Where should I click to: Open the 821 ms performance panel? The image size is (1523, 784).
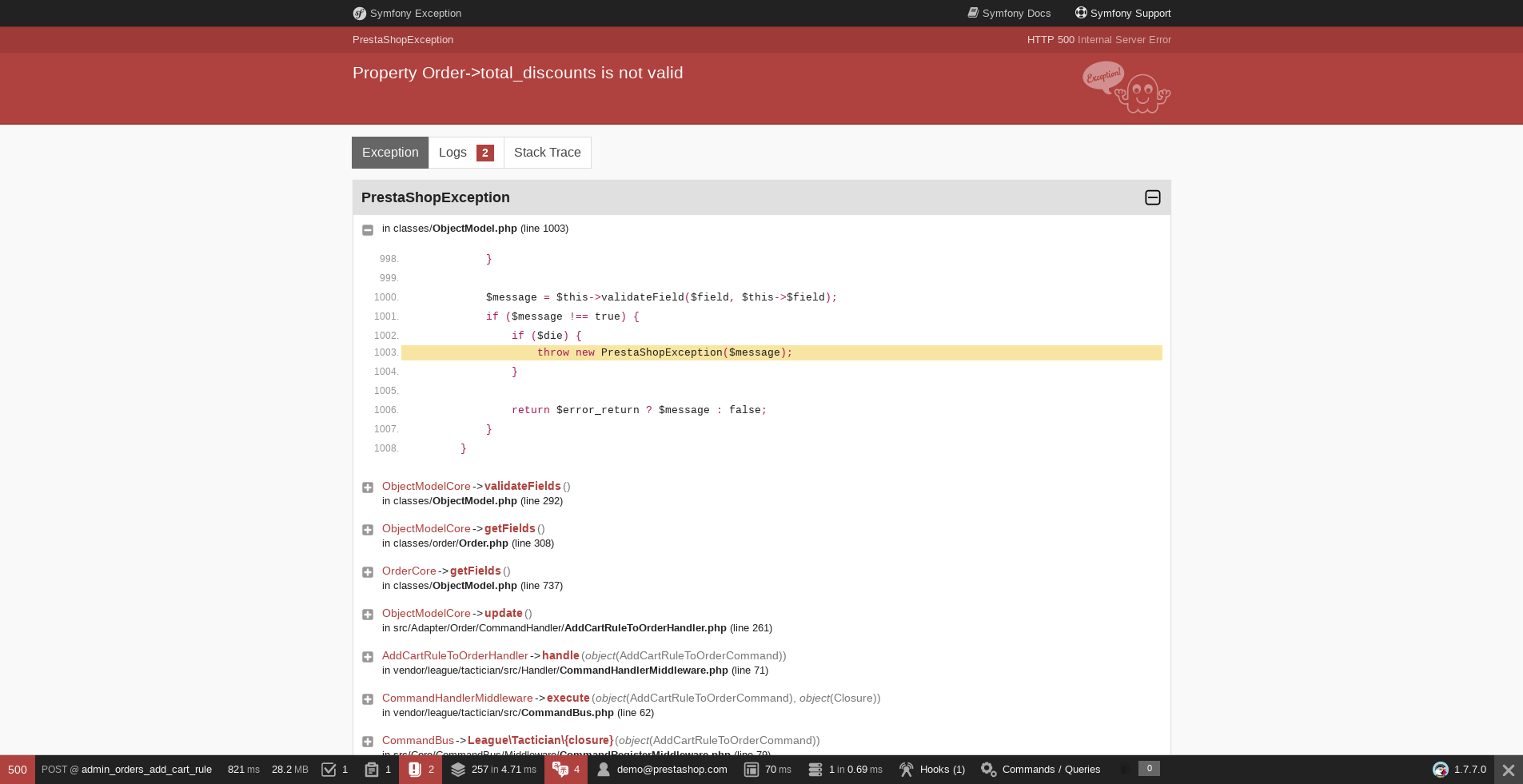pyautogui.click(x=243, y=770)
